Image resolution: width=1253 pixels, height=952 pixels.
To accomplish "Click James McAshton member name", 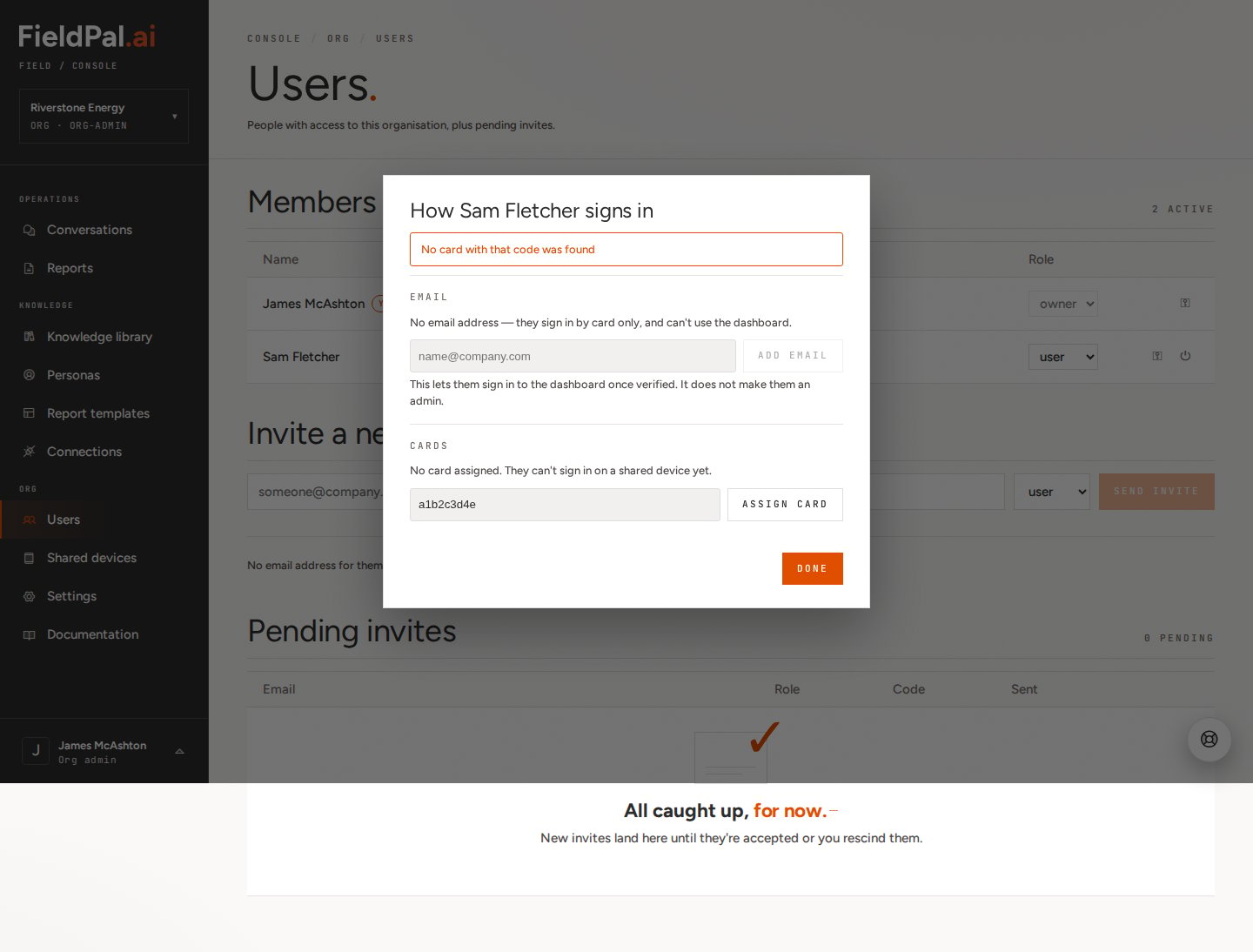I will [x=314, y=304].
